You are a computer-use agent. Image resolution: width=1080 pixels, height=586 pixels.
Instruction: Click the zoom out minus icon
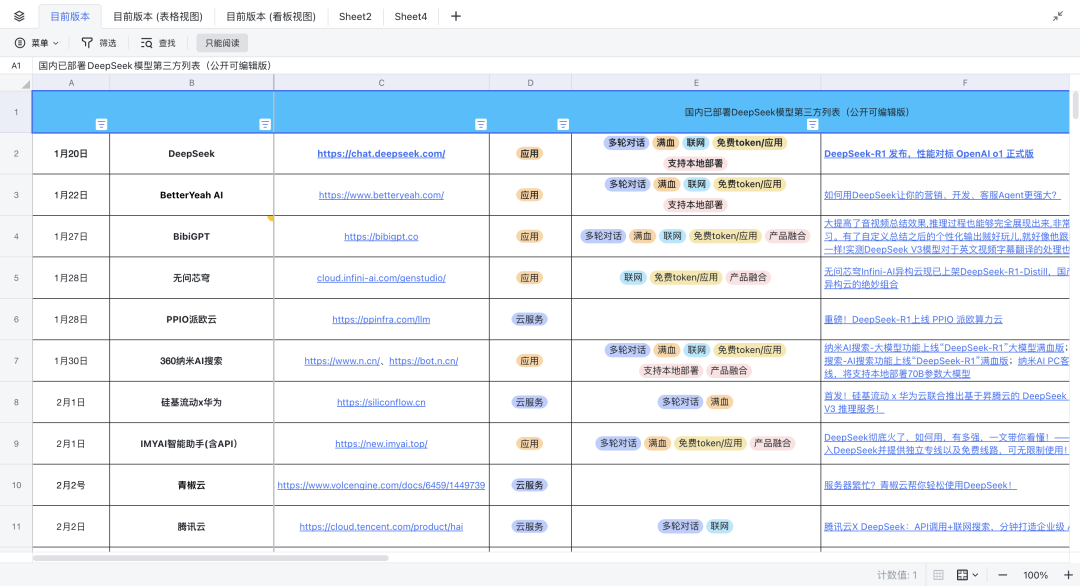[1003, 575]
